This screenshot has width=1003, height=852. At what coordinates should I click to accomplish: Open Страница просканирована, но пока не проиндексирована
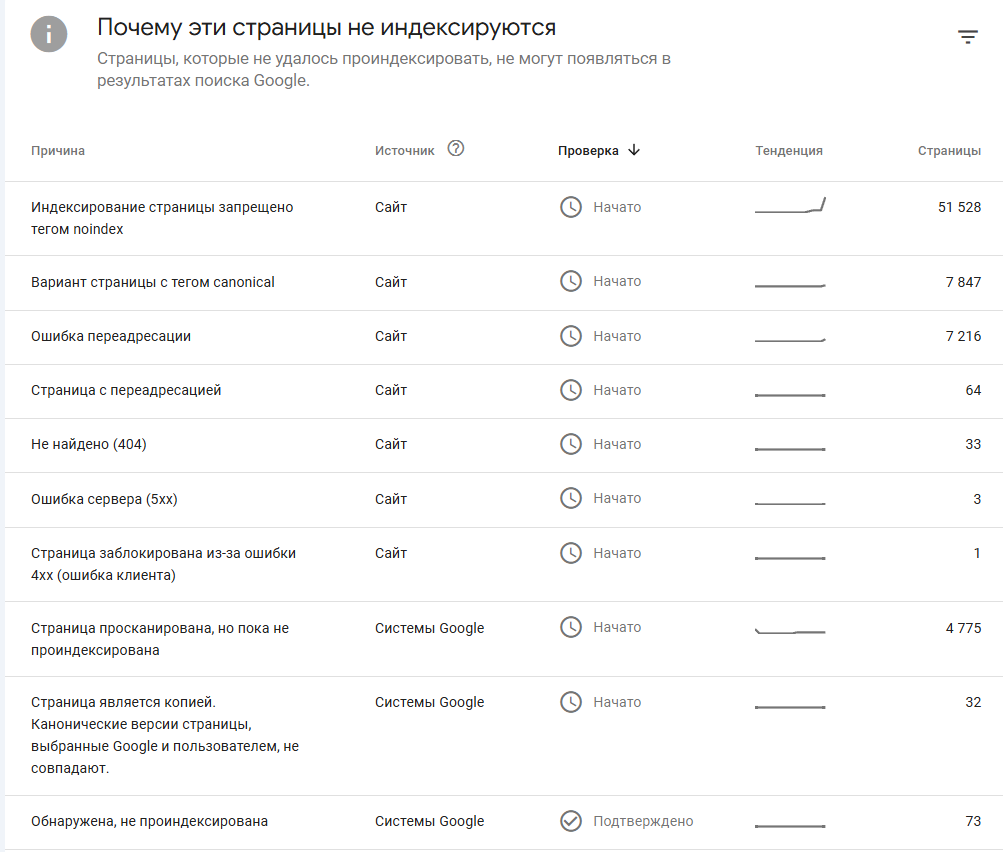tap(504, 638)
